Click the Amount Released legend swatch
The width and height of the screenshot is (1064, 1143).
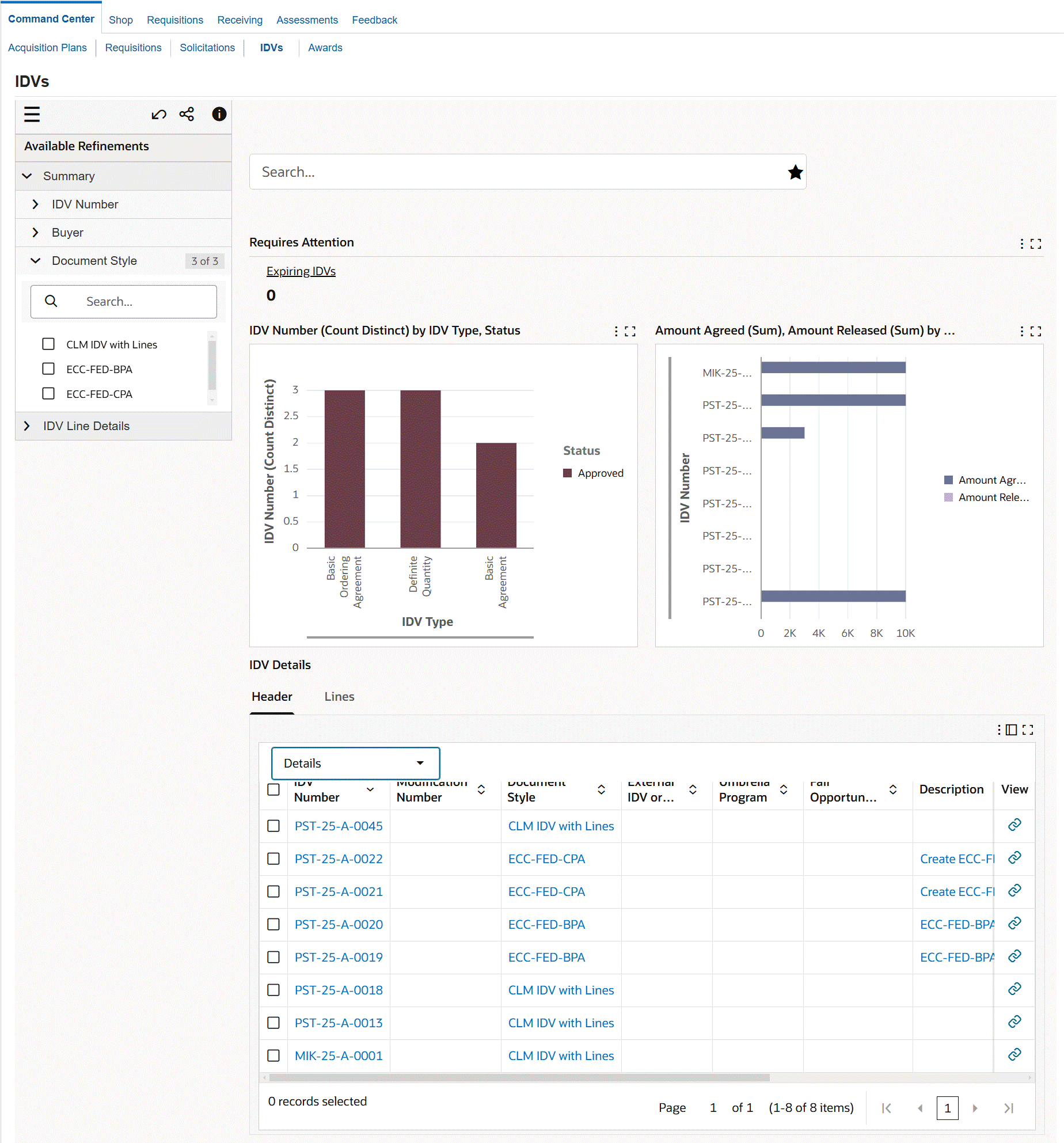coord(948,498)
